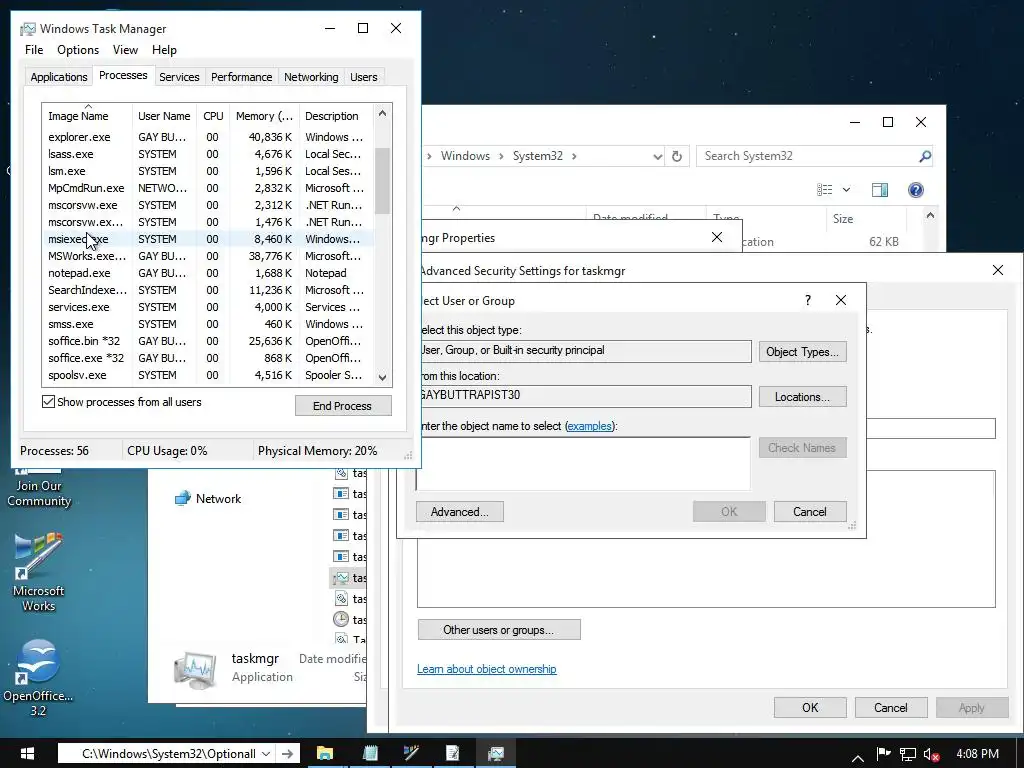Viewport: 1024px width, 768px height.
Task: Open Explorer help with blue question icon
Action: pyautogui.click(x=916, y=190)
